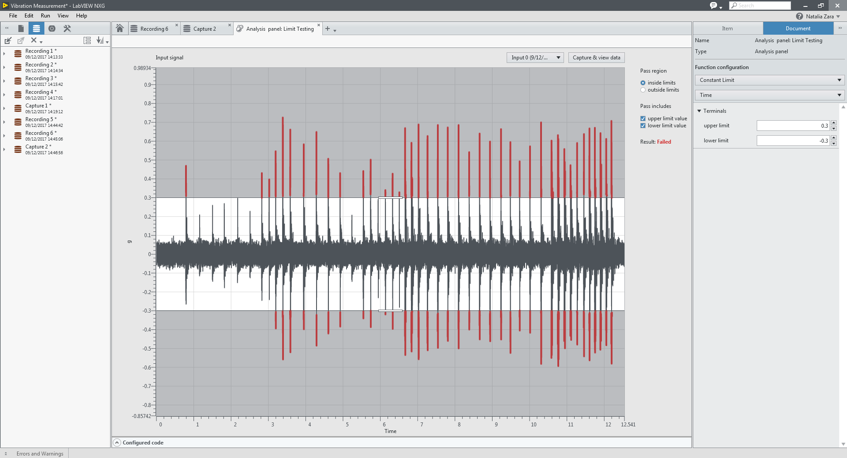
Task: Click the capture camera icon in the navigation pane
Action: click(52, 29)
